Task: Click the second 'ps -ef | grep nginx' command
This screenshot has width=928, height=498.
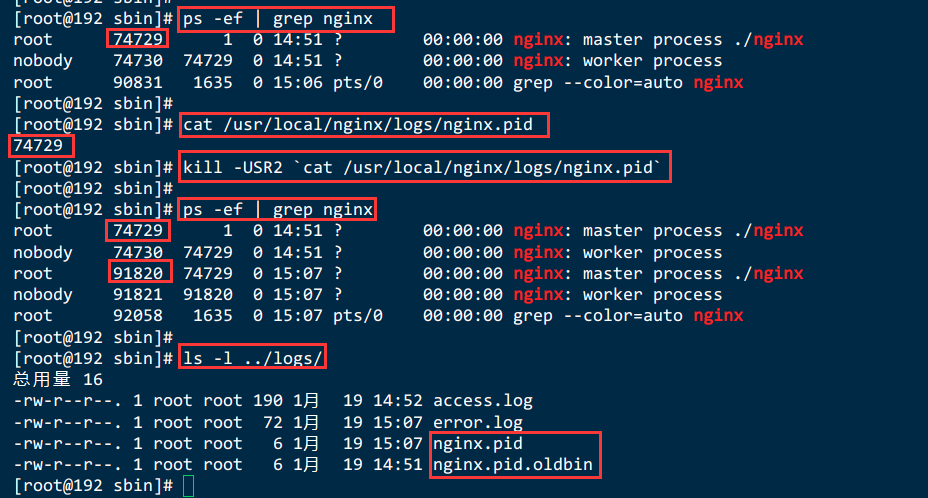Action: pos(278,210)
